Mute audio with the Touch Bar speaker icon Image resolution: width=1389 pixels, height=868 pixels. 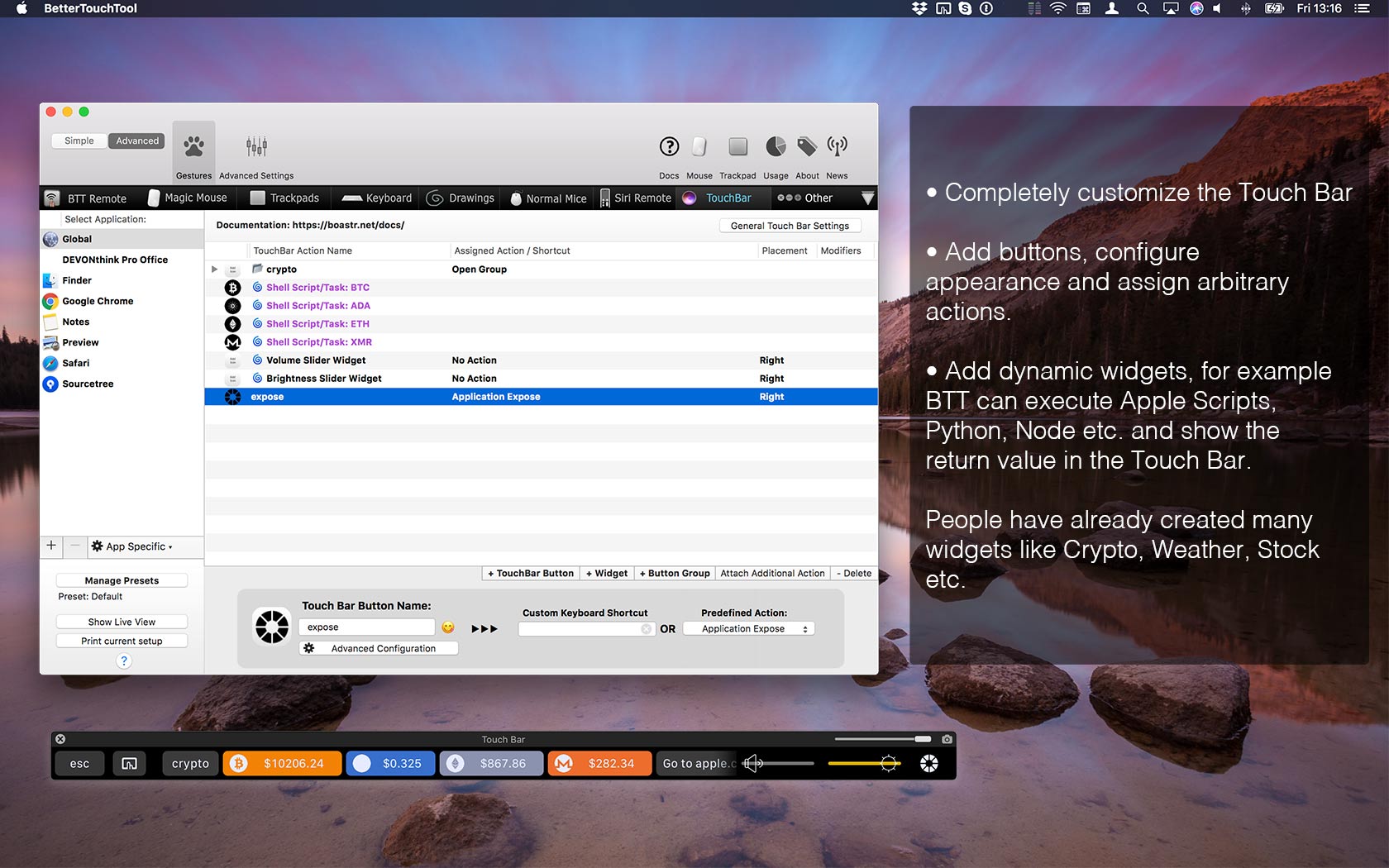click(x=752, y=763)
